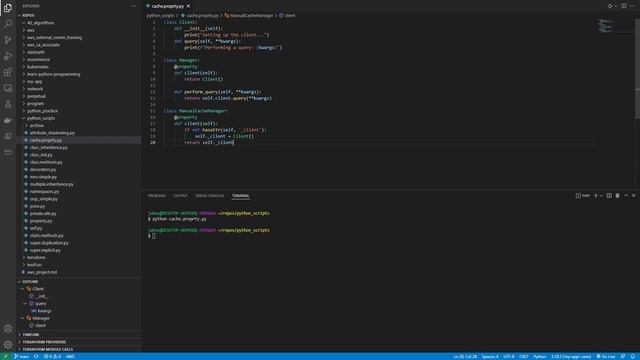Open class_inheritence.py in Explorer
This screenshot has height=360, width=640.
point(79,148)
